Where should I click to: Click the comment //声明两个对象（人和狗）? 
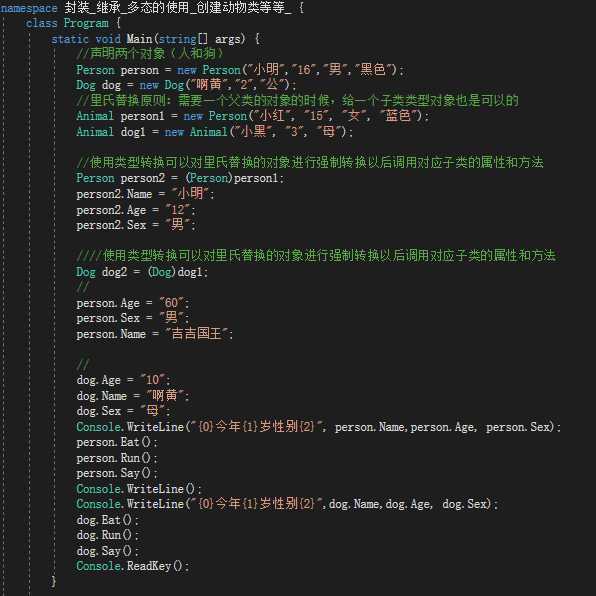(x=150, y=54)
